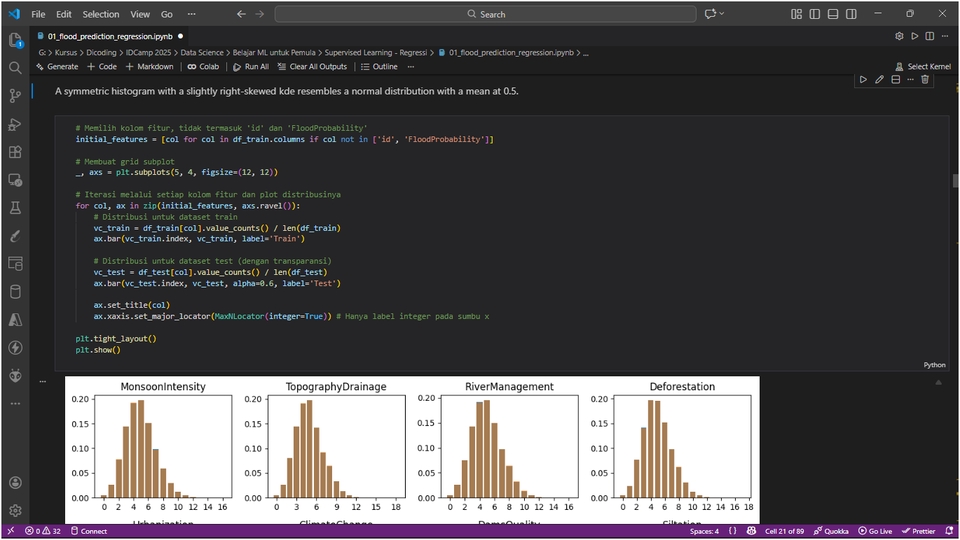Open the Manage gear in activity bar
The width and height of the screenshot is (960, 540).
[x=15, y=509]
